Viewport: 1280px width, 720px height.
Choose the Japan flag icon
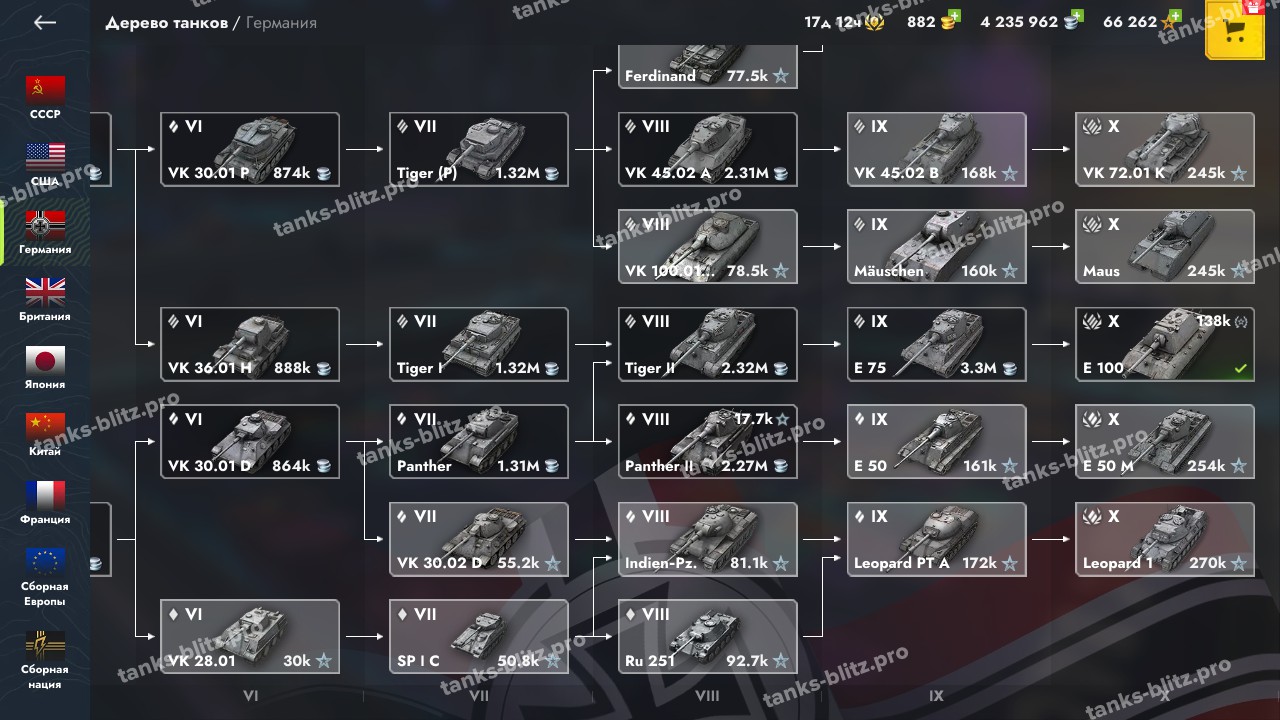pos(45,360)
